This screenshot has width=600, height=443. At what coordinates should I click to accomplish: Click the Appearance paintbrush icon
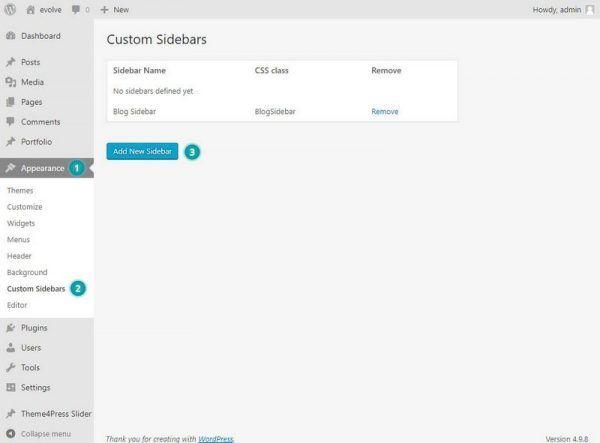pos(11,168)
